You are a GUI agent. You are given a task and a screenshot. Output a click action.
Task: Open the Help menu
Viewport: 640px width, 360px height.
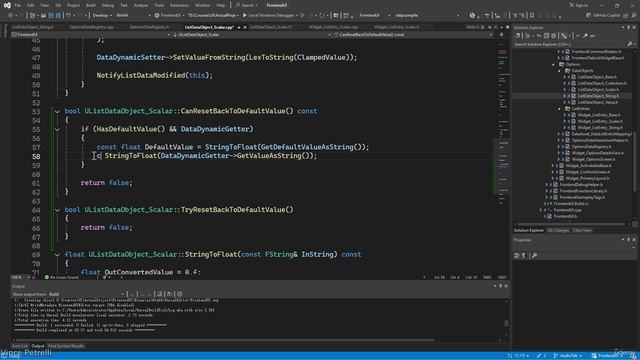click(x=220, y=5)
